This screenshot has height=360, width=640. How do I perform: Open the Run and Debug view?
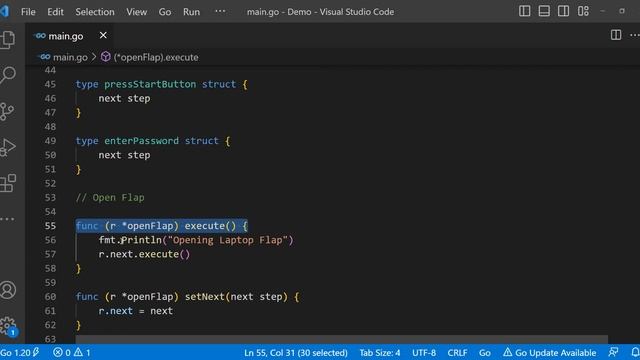tap(7, 147)
